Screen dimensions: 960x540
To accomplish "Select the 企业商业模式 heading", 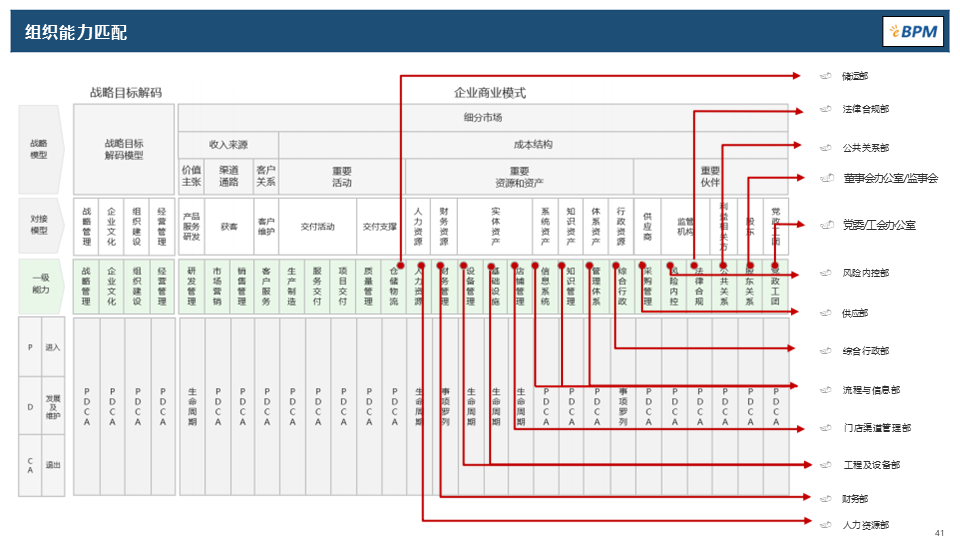I will [x=490, y=92].
